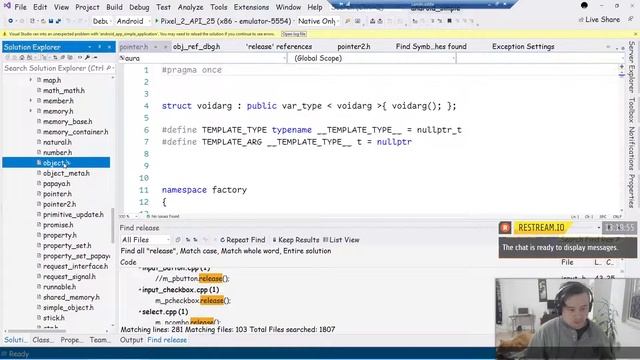640x360 pixels.
Task: Click the Open log file button
Action: tap(294, 34)
